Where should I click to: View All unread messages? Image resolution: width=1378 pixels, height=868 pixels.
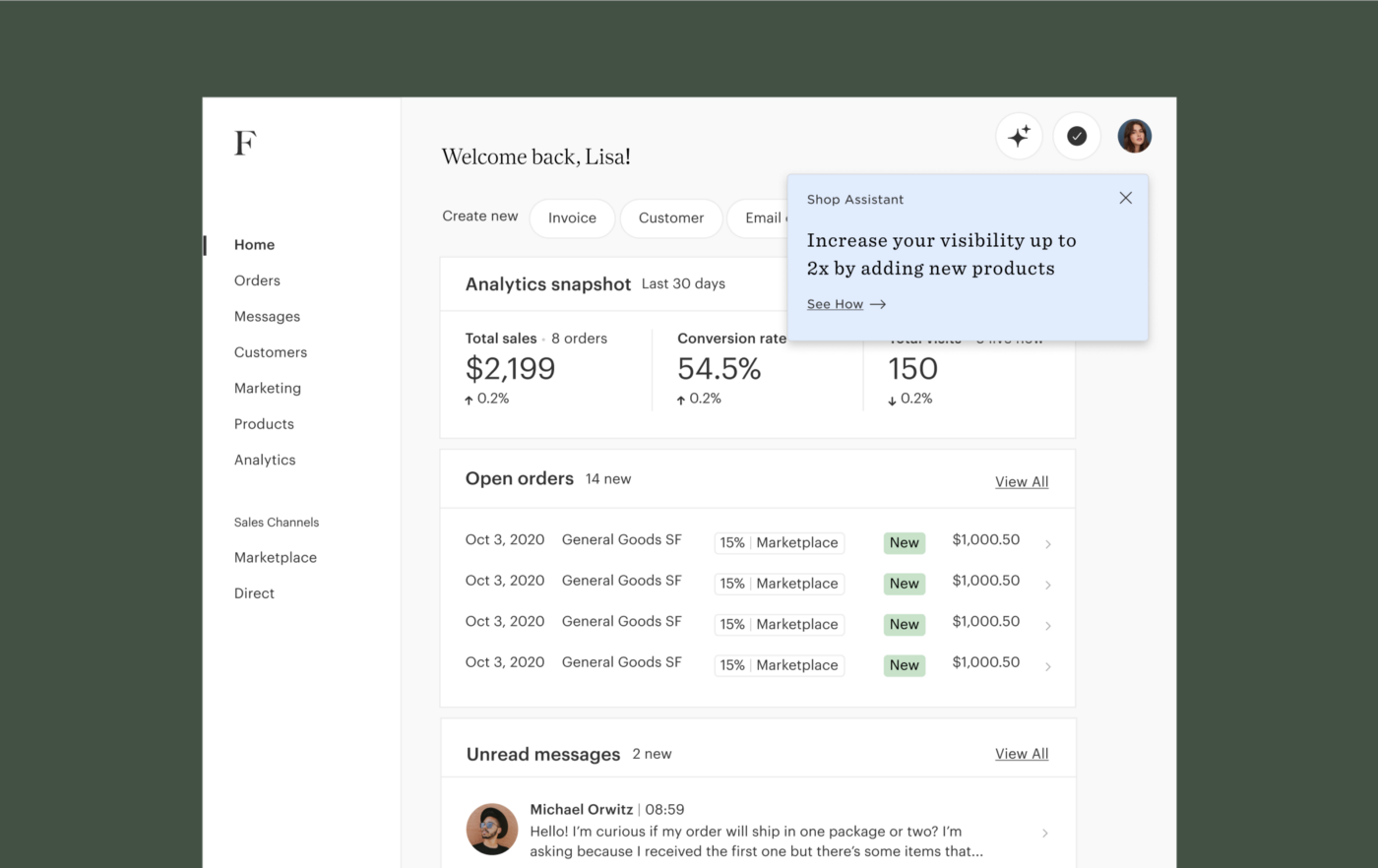(1021, 753)
